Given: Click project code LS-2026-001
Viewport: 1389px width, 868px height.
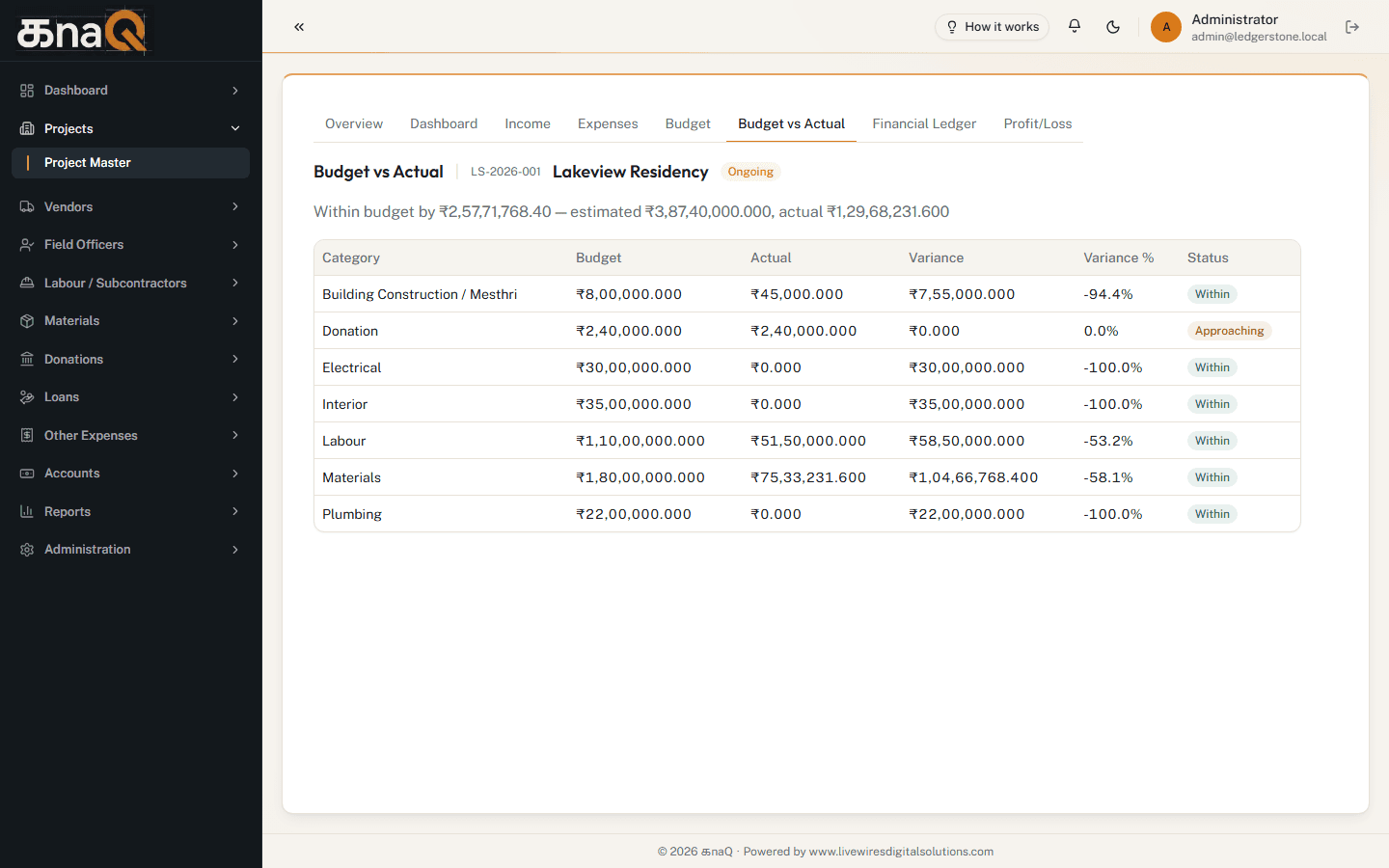Looking at the screenshot, I should [505, 172].
